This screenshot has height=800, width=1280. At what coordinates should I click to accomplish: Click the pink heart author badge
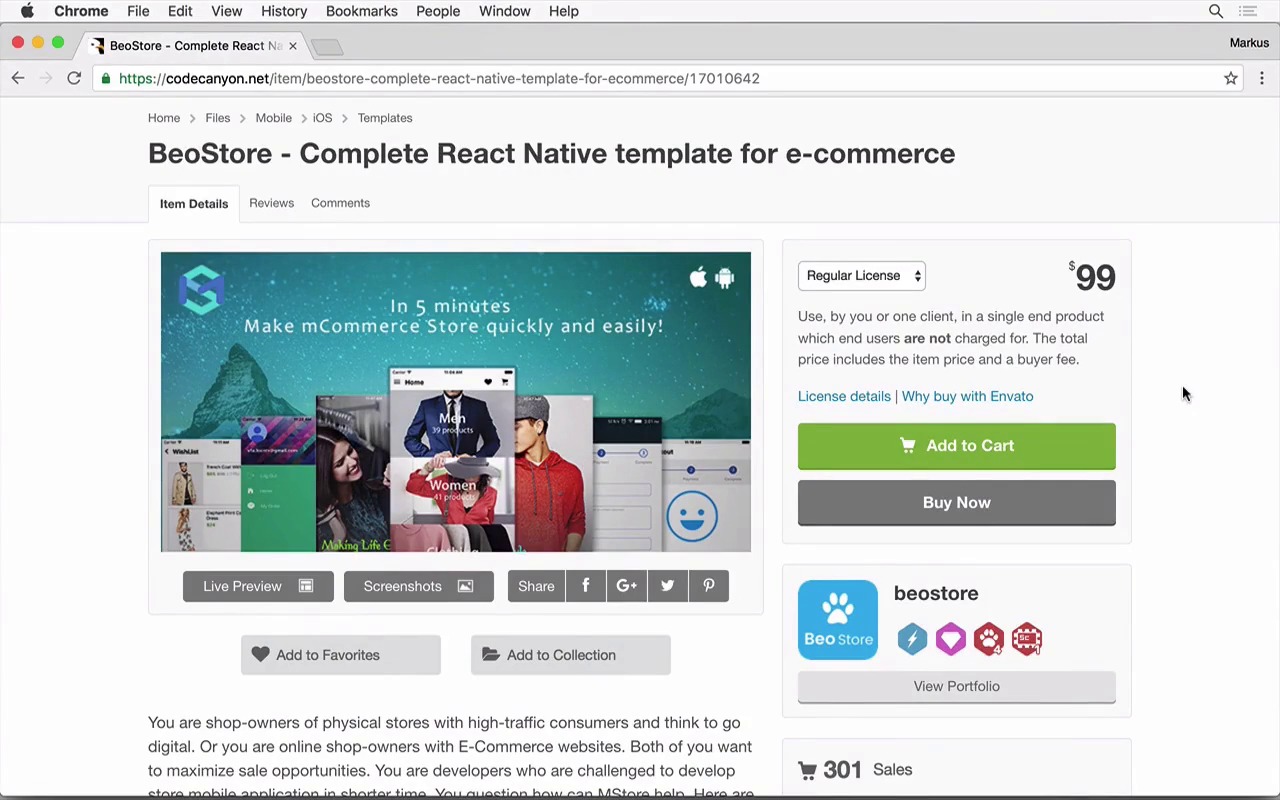950,639
